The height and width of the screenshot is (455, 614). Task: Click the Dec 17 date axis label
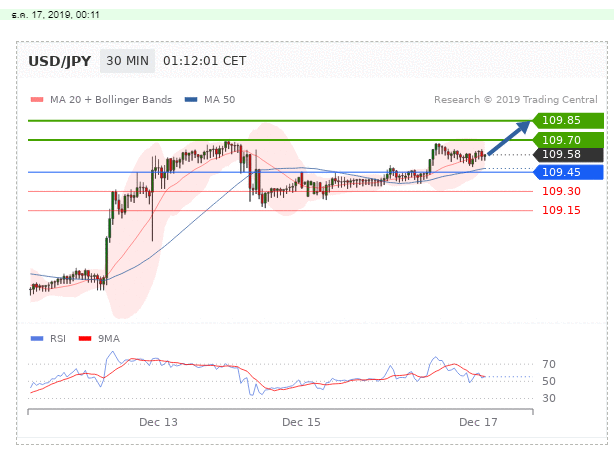click(478, 422)
